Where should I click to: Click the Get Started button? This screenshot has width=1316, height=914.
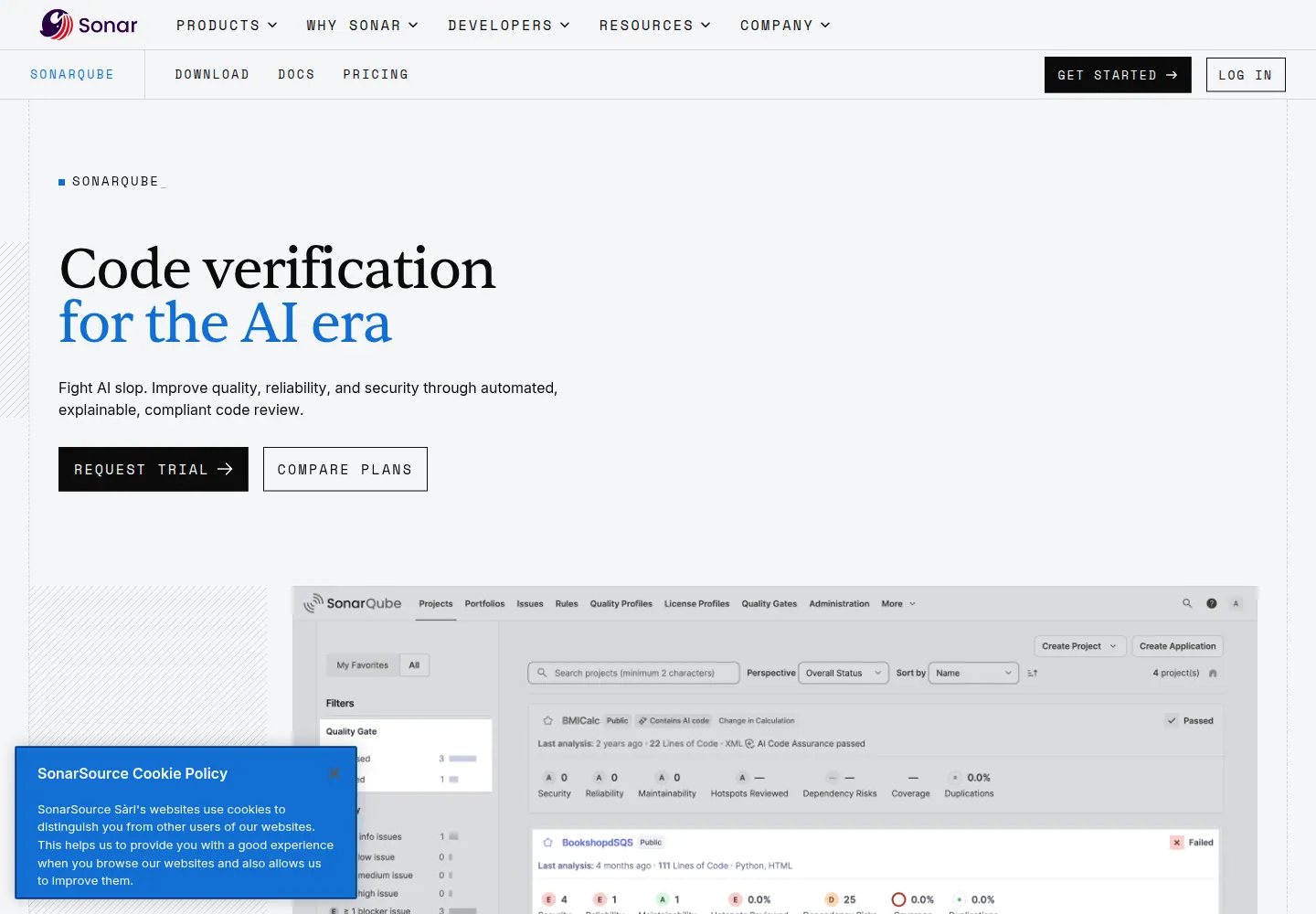coord(1118,75)
